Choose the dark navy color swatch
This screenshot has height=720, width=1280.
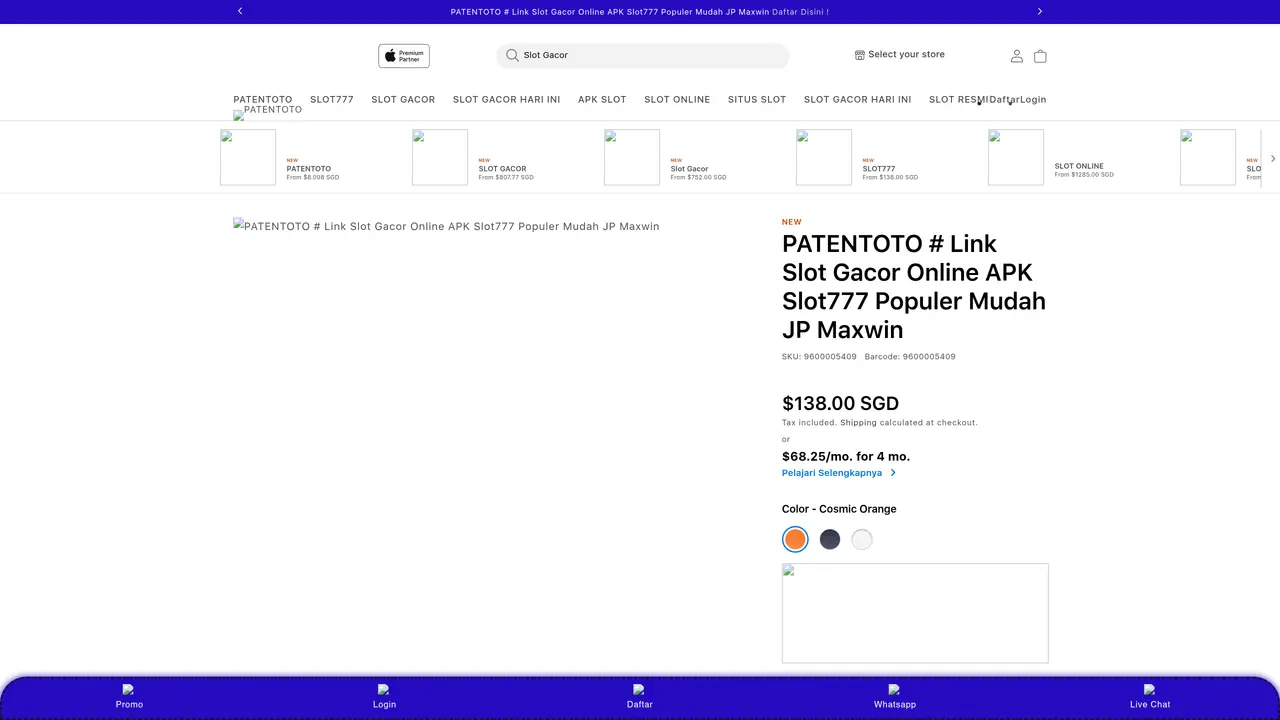coord(830,540)
